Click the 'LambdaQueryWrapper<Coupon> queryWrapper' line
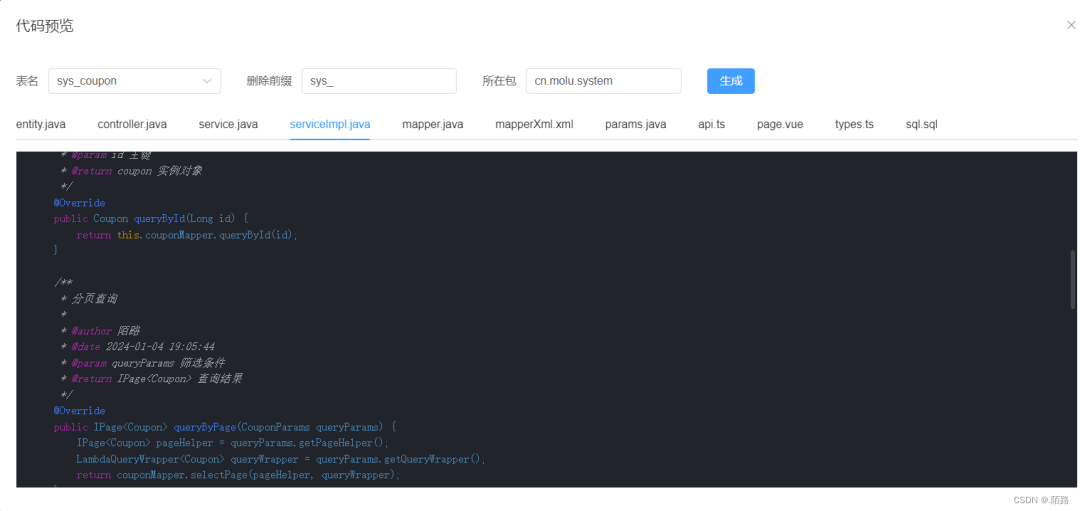Image resolution: width=1080 pixels, height=511 pixels. [281, 459]
